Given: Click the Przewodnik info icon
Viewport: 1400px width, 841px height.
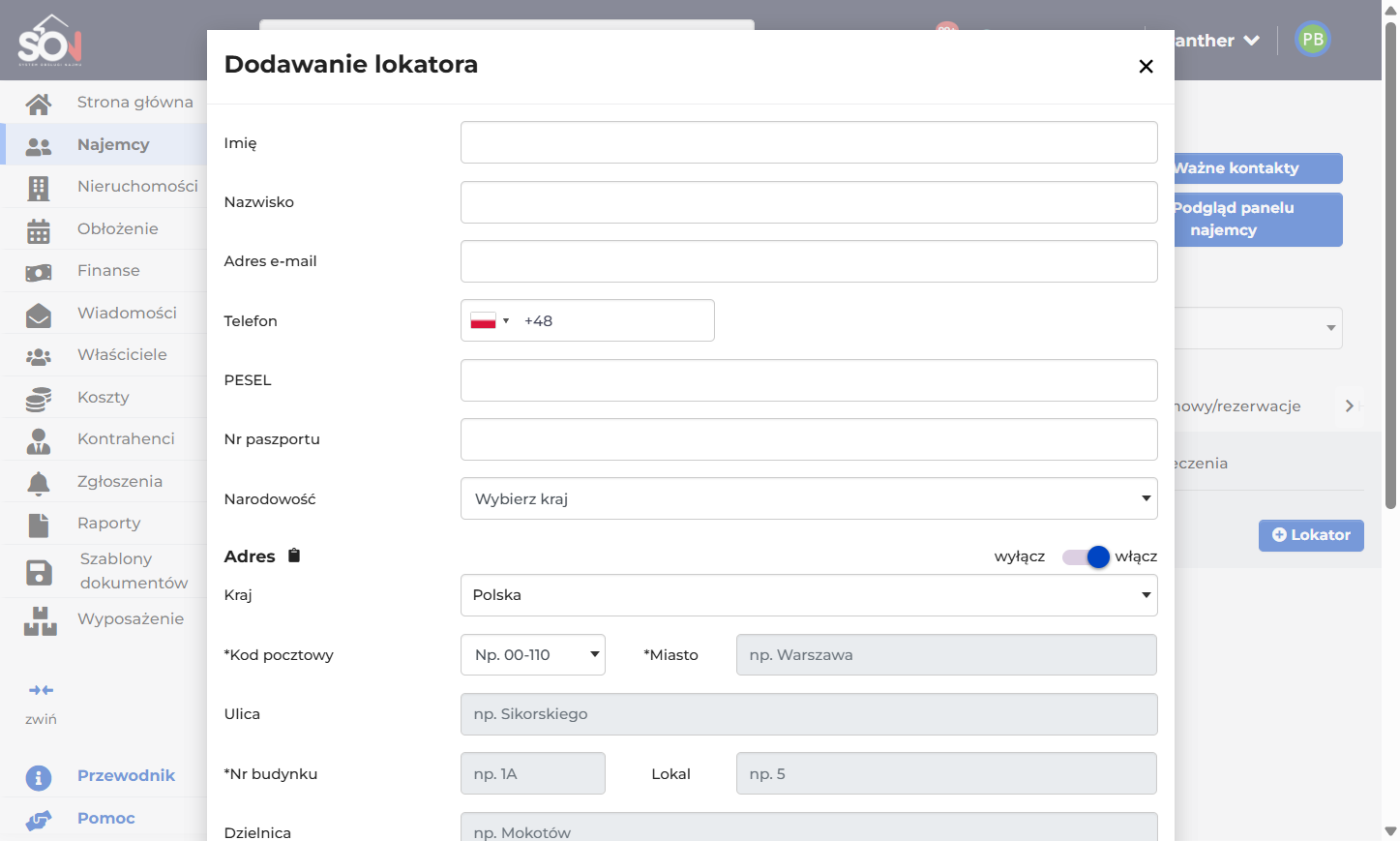Looking at the screenshot, I should click(x=39, y=777).
